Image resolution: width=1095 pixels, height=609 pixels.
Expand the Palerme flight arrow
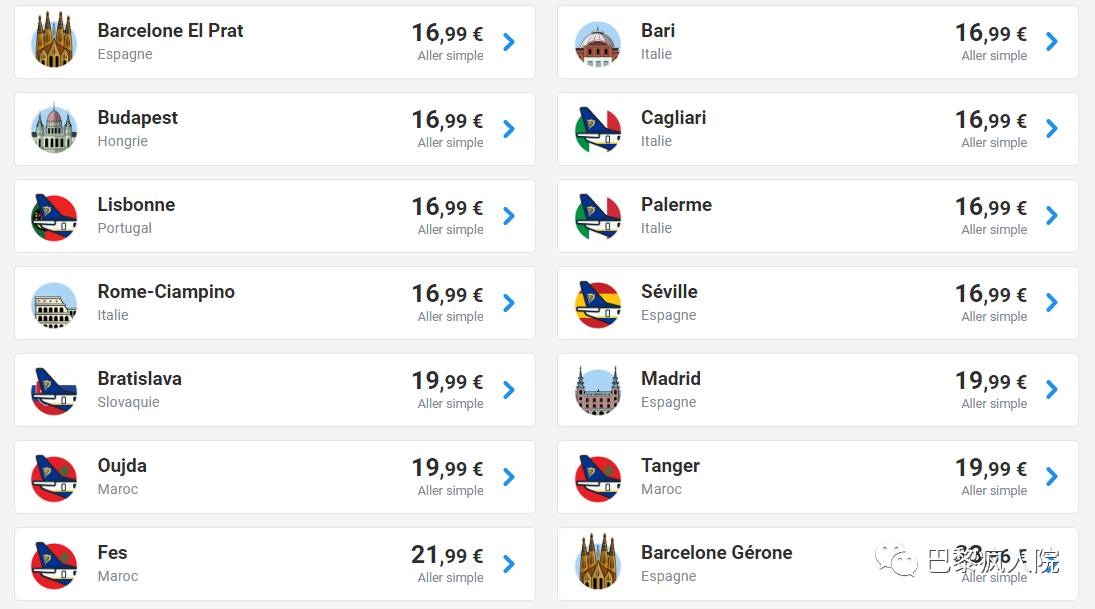1052,216
